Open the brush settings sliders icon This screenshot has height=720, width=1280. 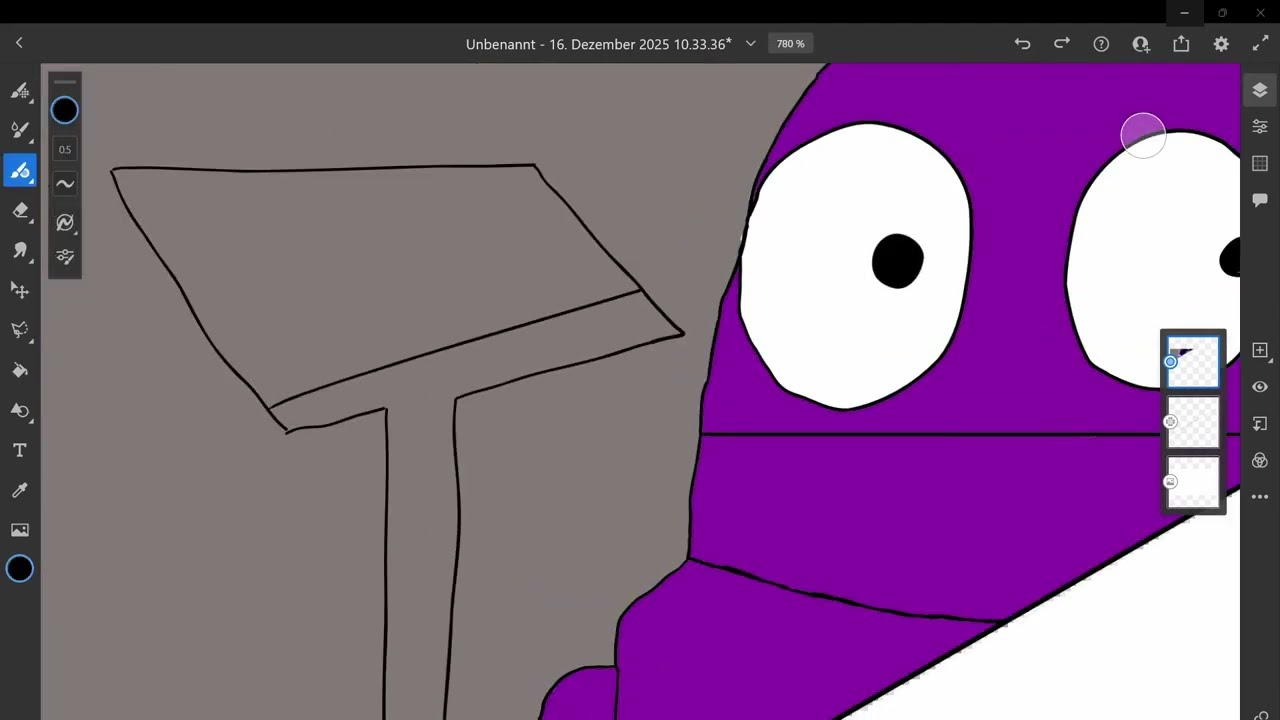tap(65, 256)
